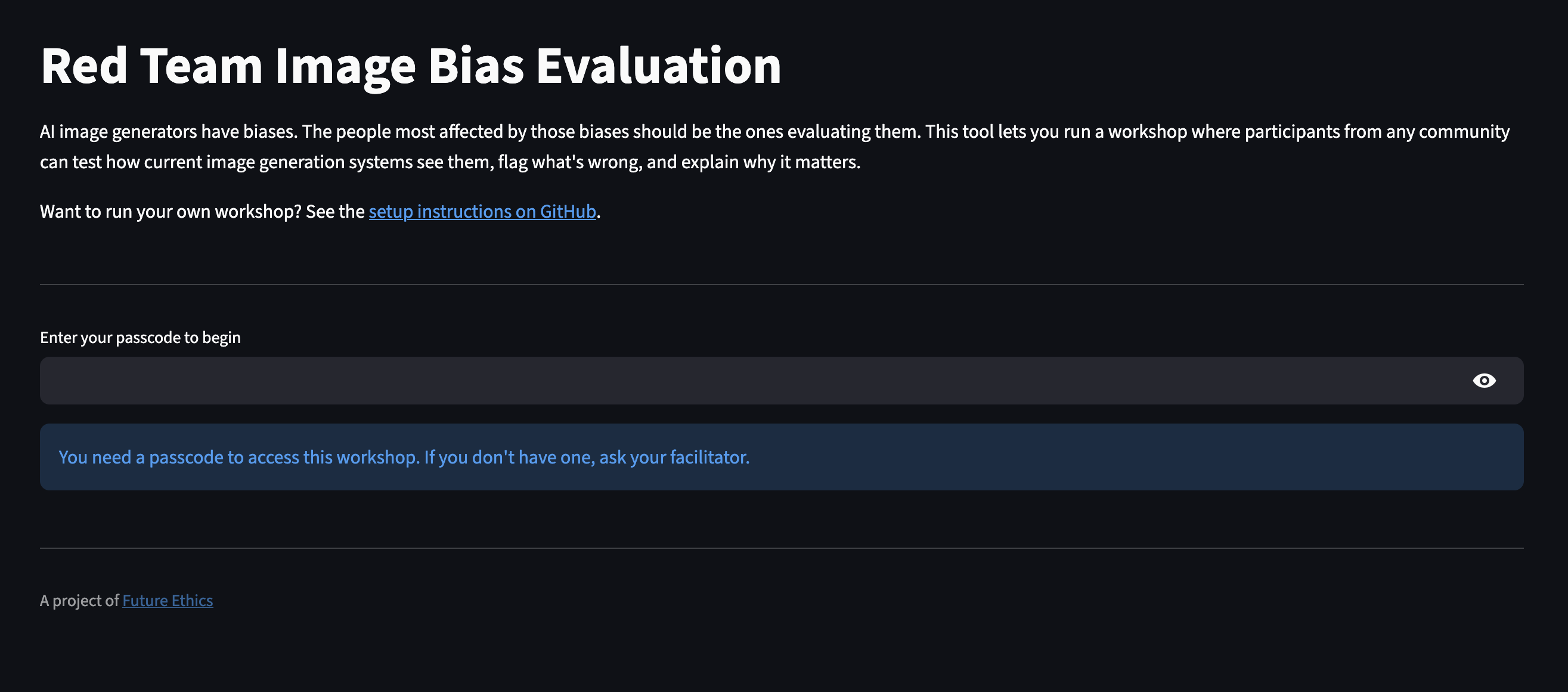Click the word 'Evaluation' in the page title
The width and height of the screenshot is (1568, 692).
(x=658, y=66)
